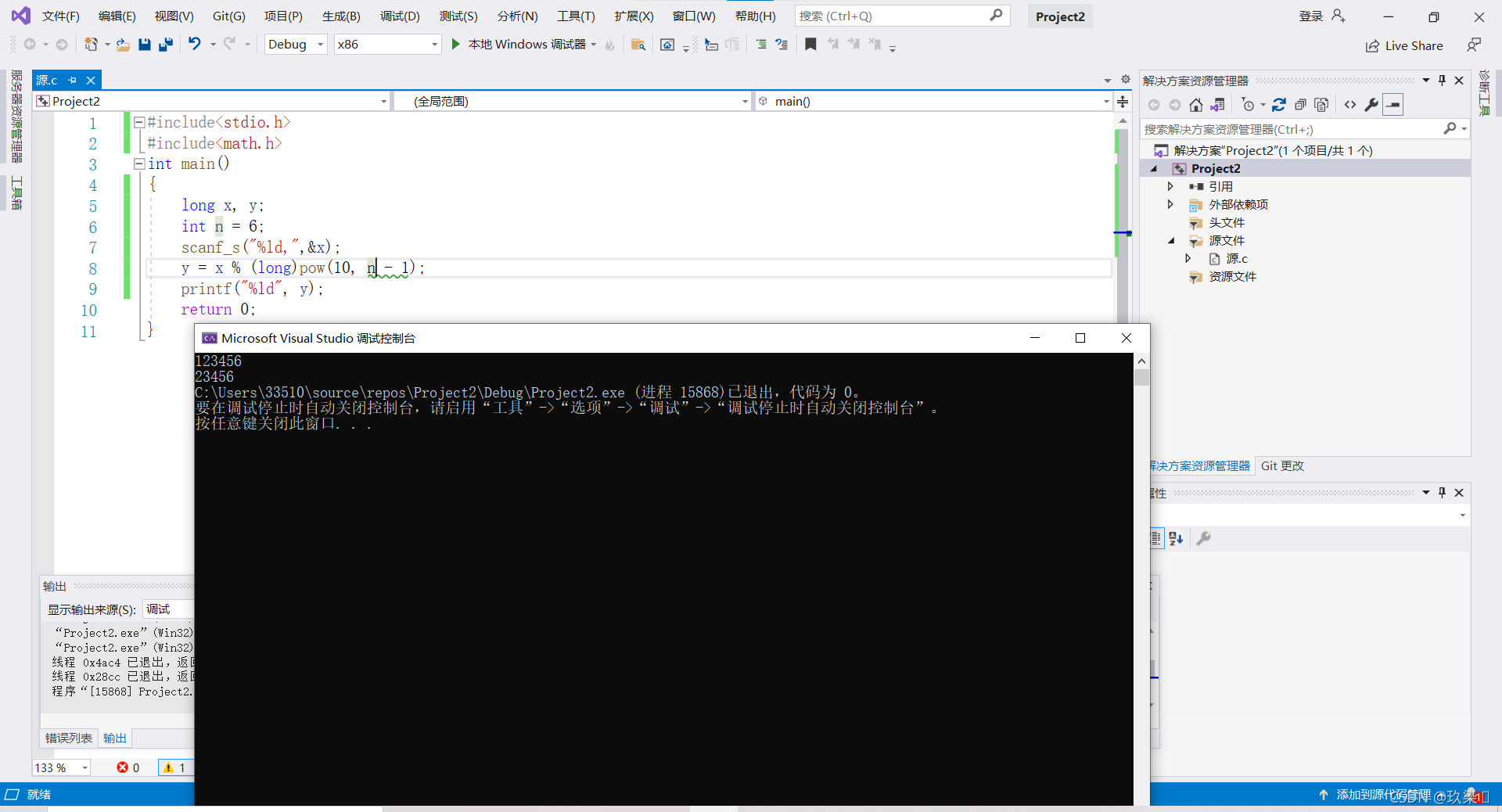Click the View Code icon

click(x=1350, y=105)
